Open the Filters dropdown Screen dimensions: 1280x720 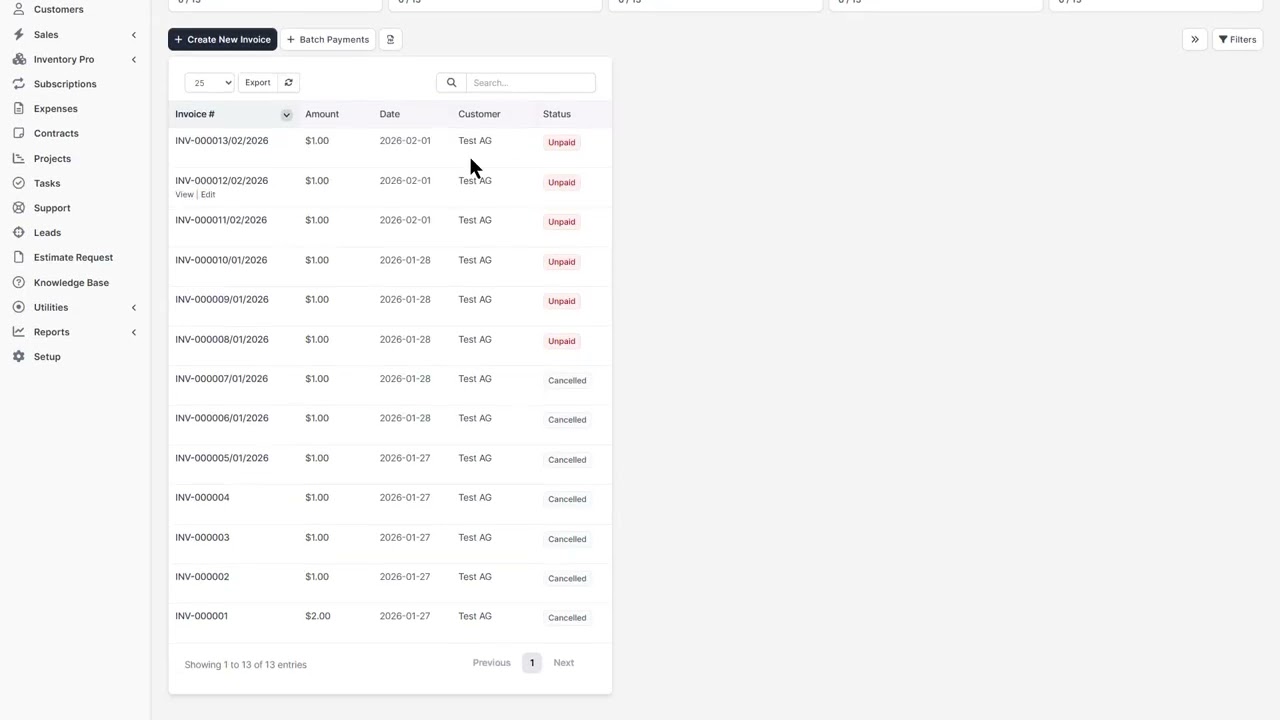point(1237,39)
